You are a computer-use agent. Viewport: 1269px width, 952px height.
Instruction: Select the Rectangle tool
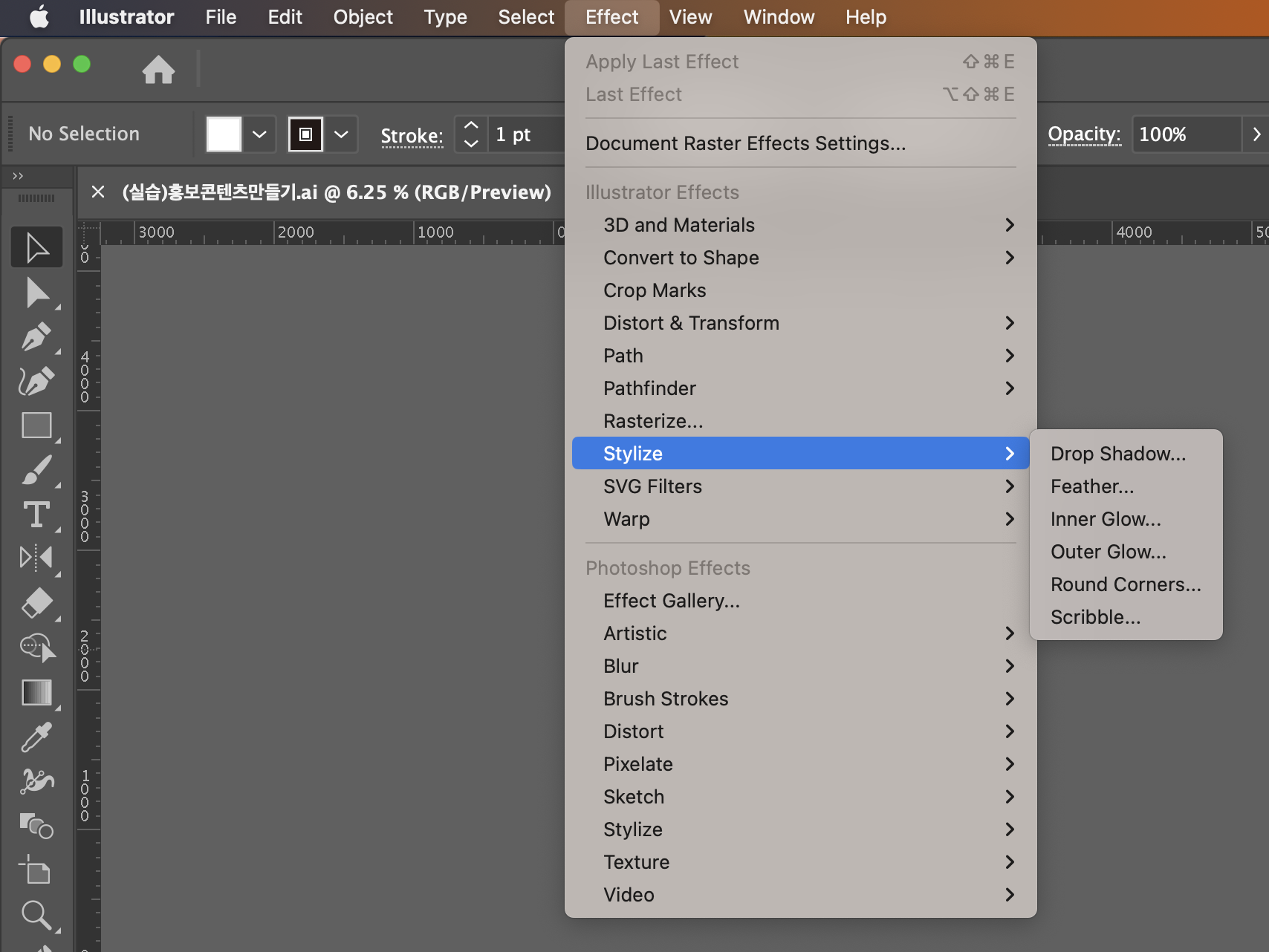point(36,426)
